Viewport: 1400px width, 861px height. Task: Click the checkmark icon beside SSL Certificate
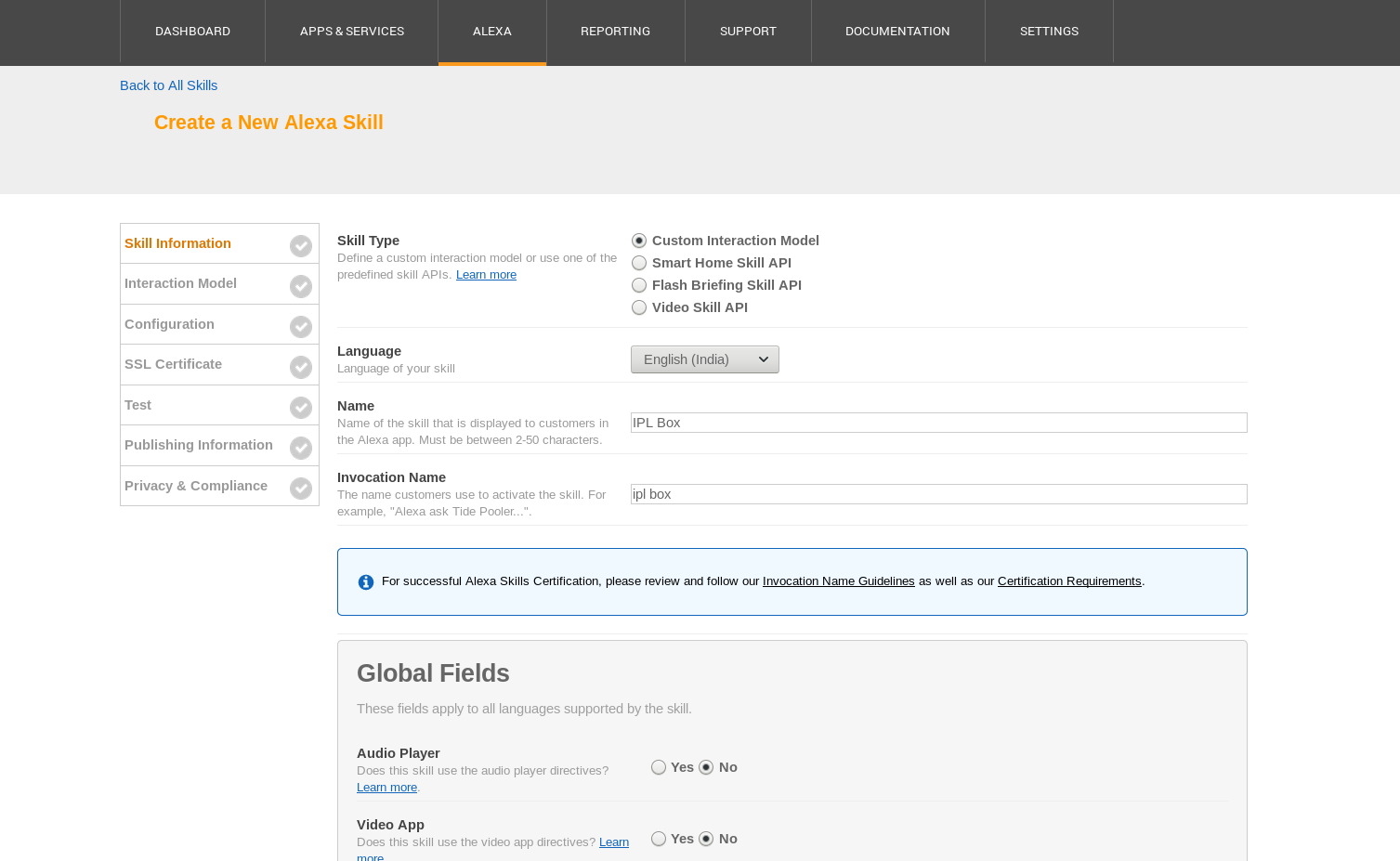click(301, 367)
